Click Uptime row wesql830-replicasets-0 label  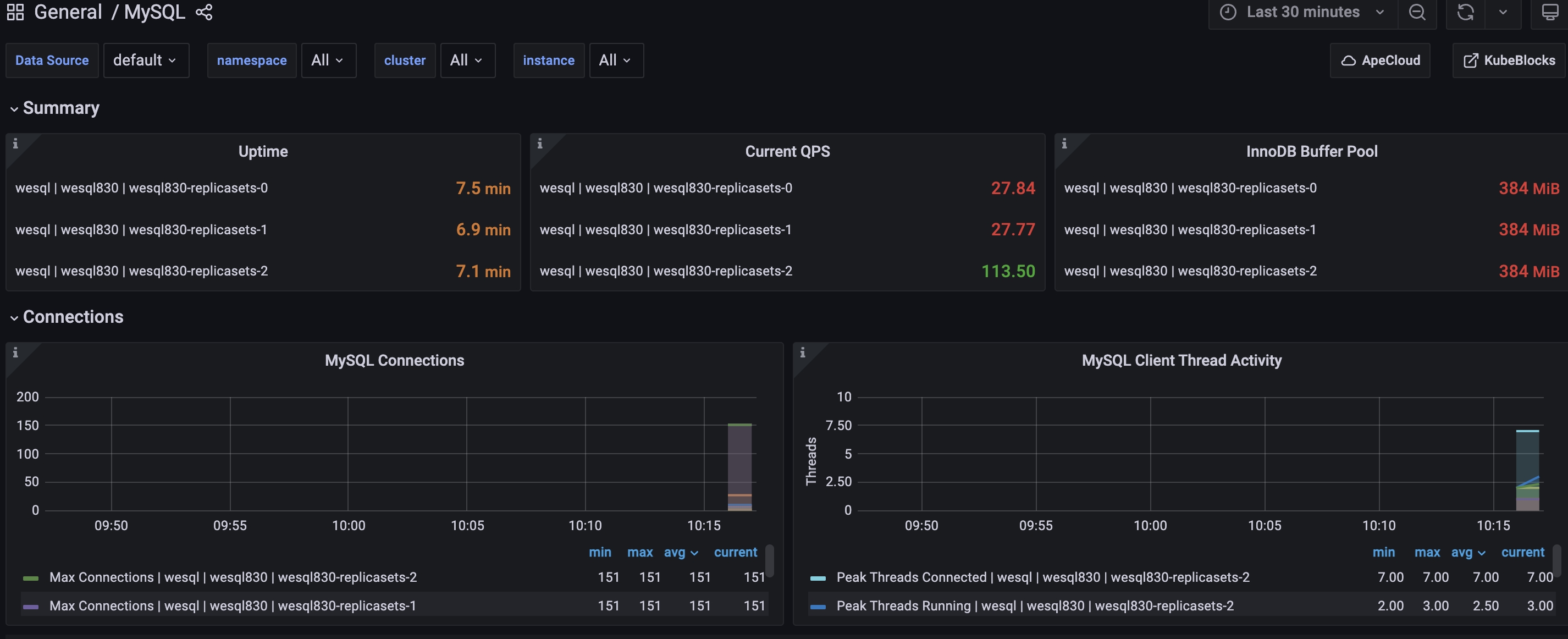pyautogui.click(x=141, y=188)
